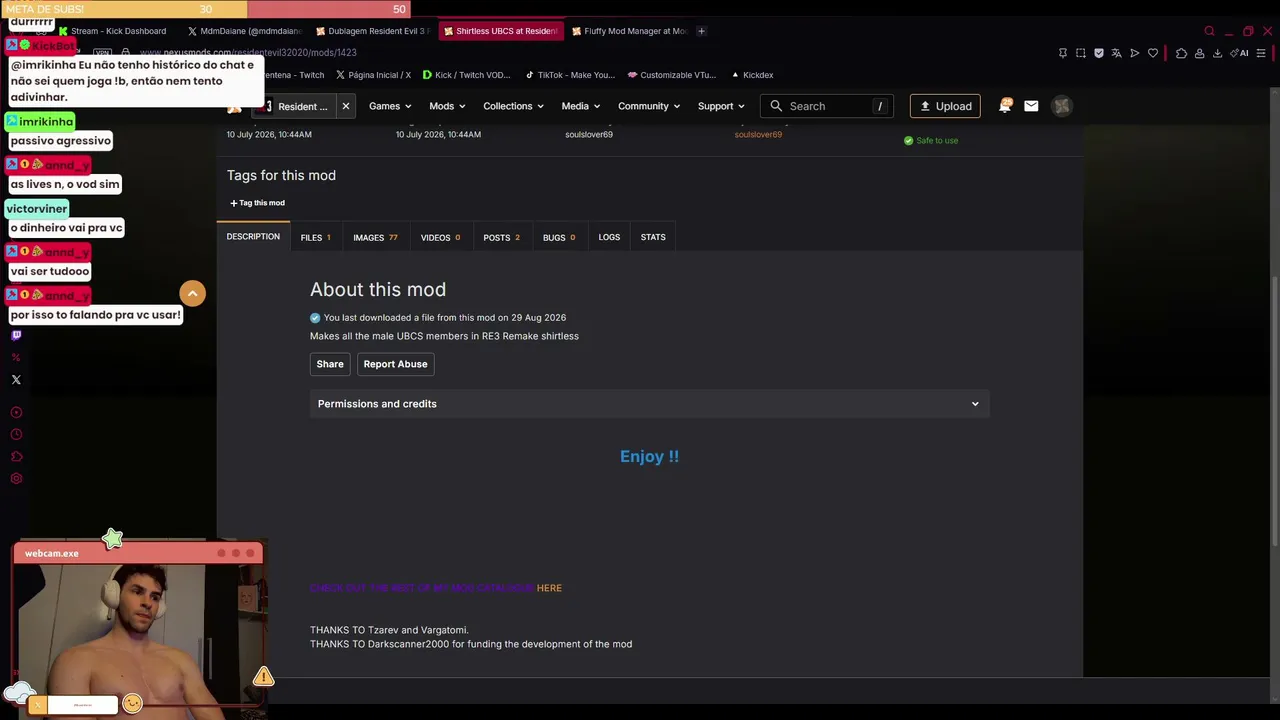This screenshot has width=1280, height=720.
Task: Open the X sidebar icon
Action: 16,380
